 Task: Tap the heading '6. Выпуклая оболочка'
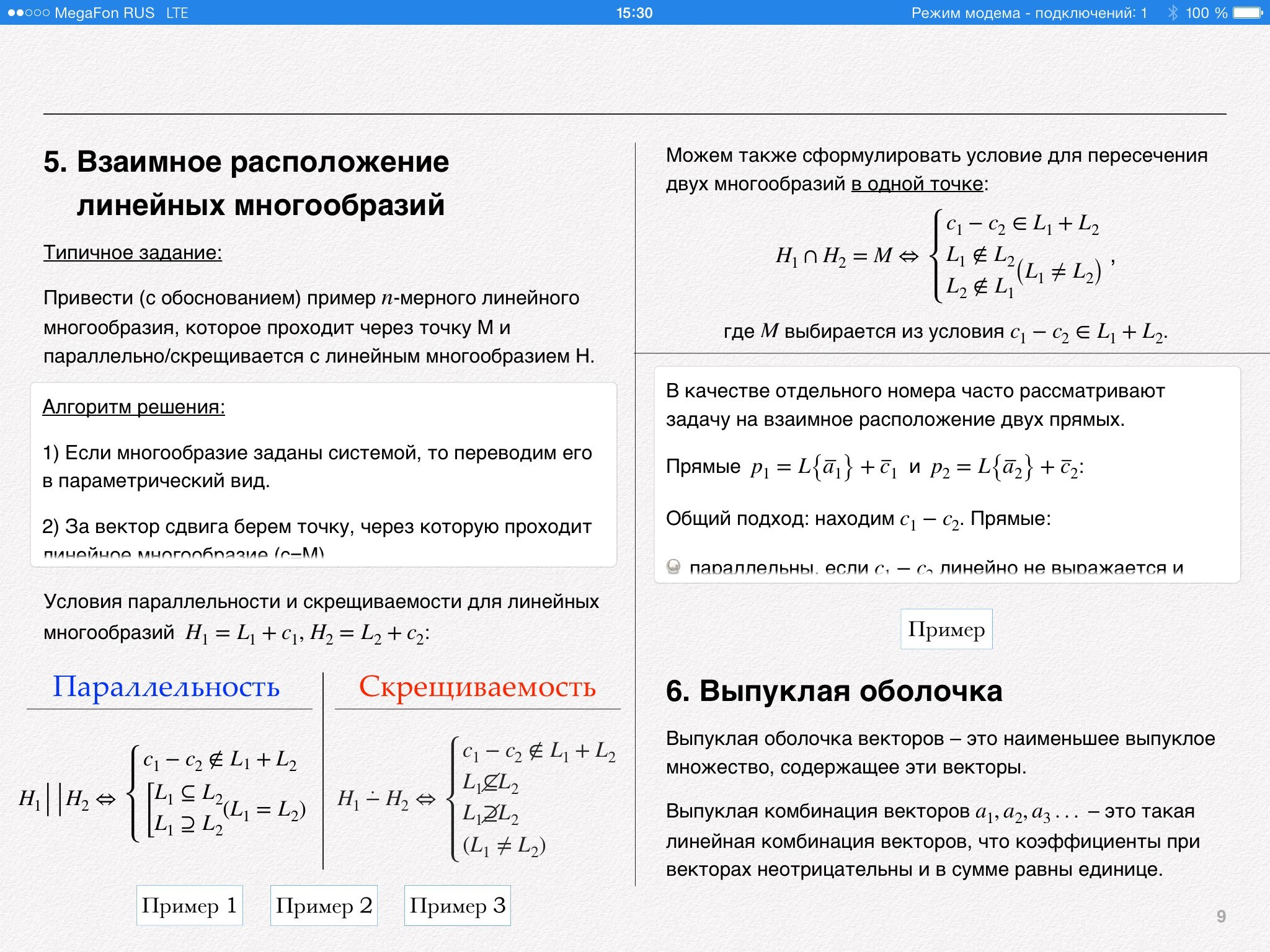tap(834, 691)
